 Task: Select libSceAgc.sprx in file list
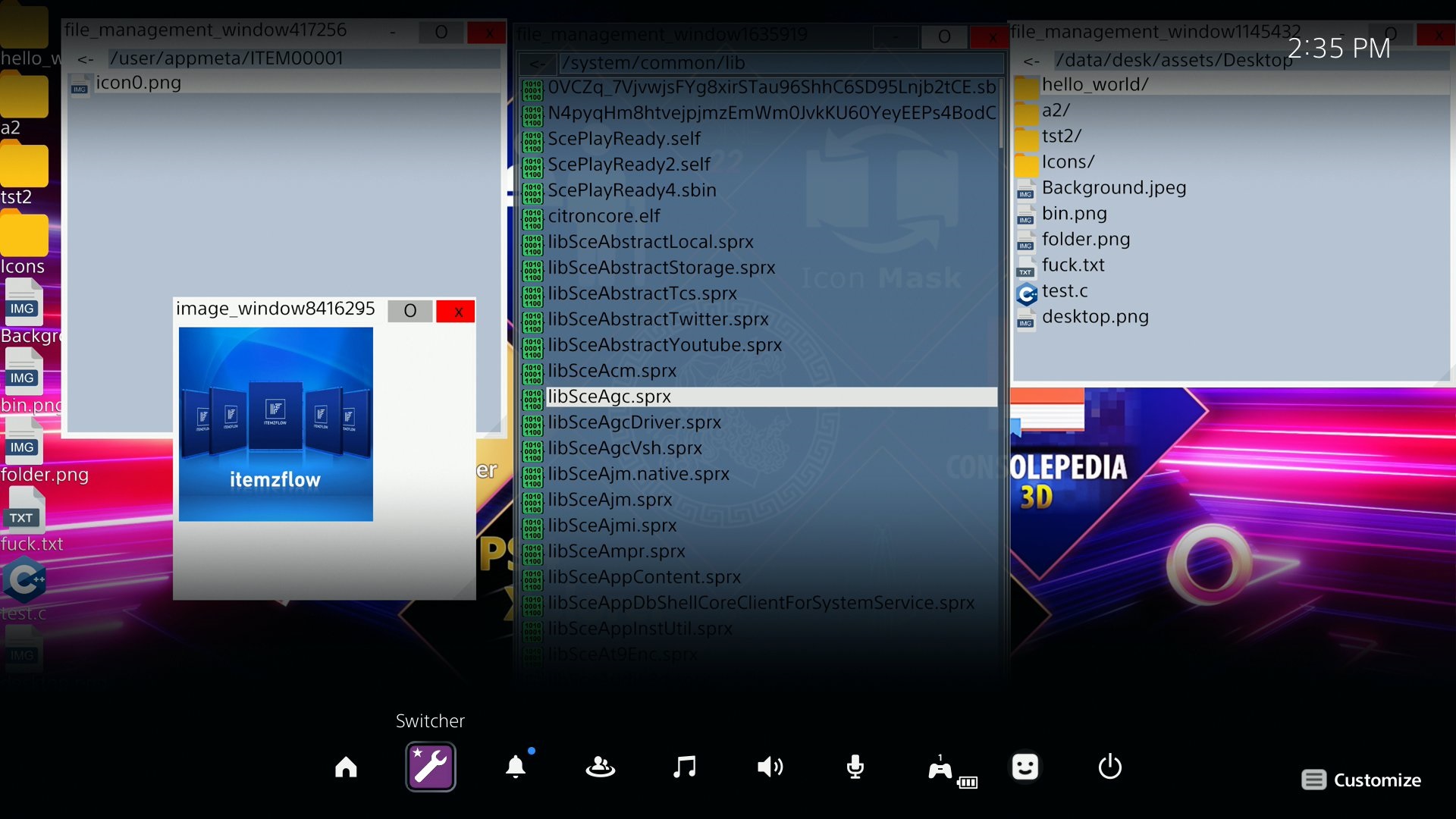(x=609, y=397)
